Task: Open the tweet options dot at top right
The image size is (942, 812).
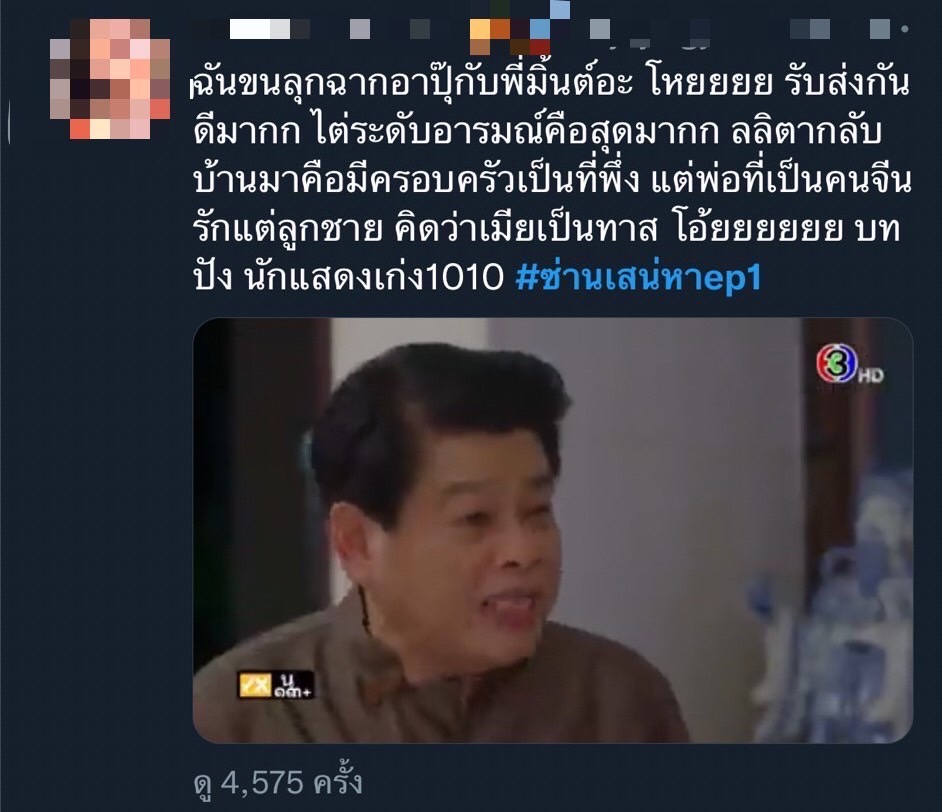Action: (x=905, y=29)
